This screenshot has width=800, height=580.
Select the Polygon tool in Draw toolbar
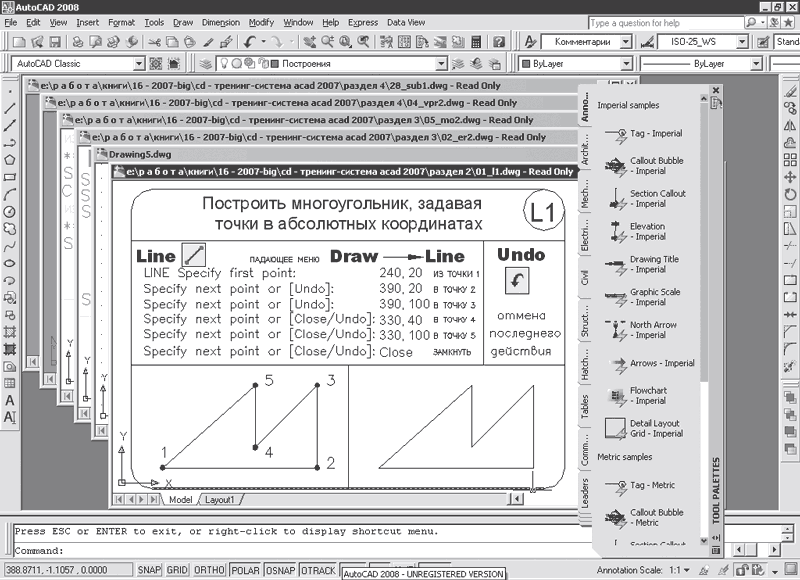pyautogui.click(x=10, y=159)
